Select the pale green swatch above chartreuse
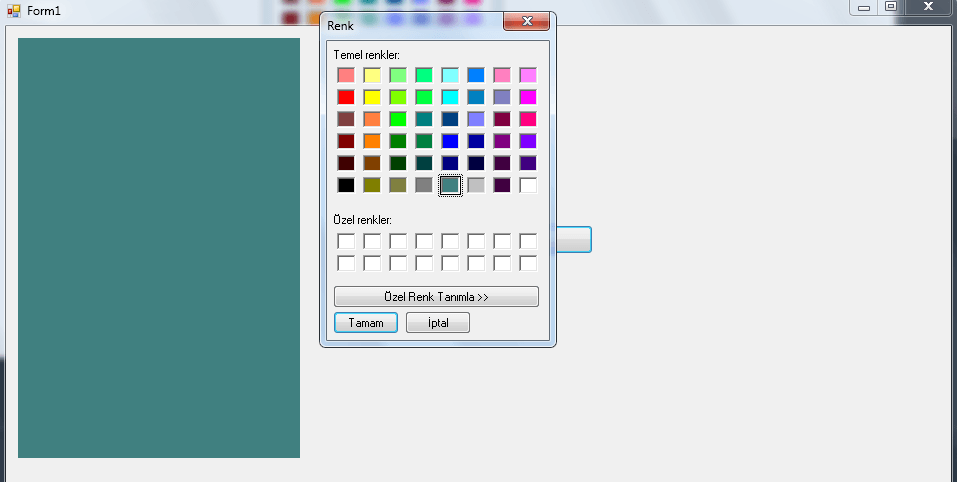The image size is (957, 482). (398, 75)
